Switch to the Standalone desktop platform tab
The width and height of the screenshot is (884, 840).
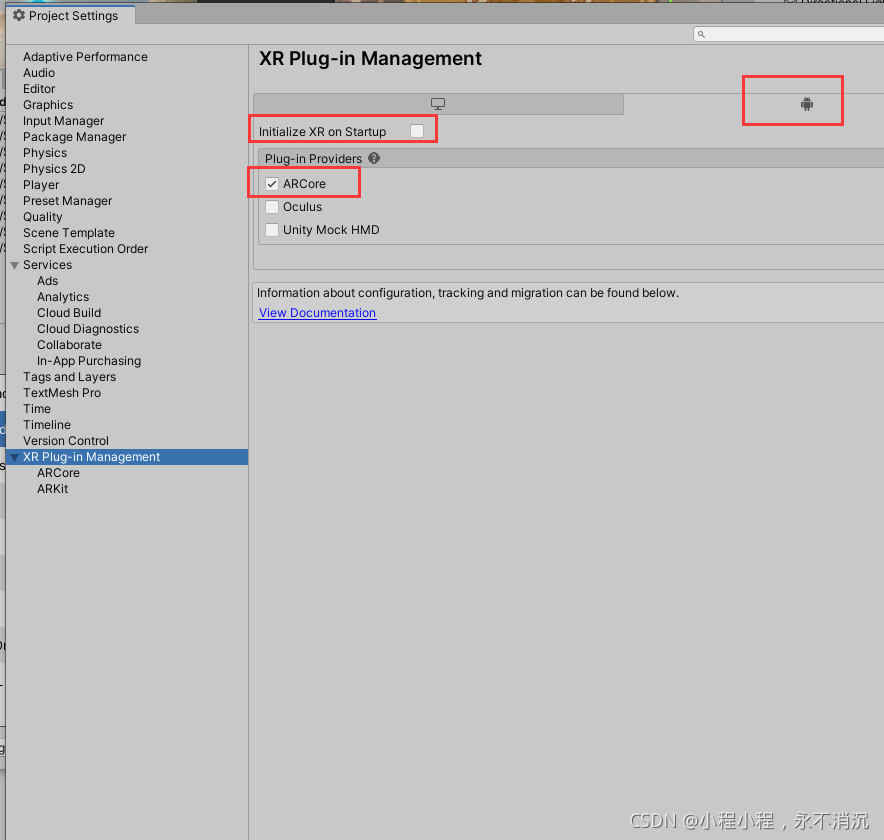click(x=438, y=104)
